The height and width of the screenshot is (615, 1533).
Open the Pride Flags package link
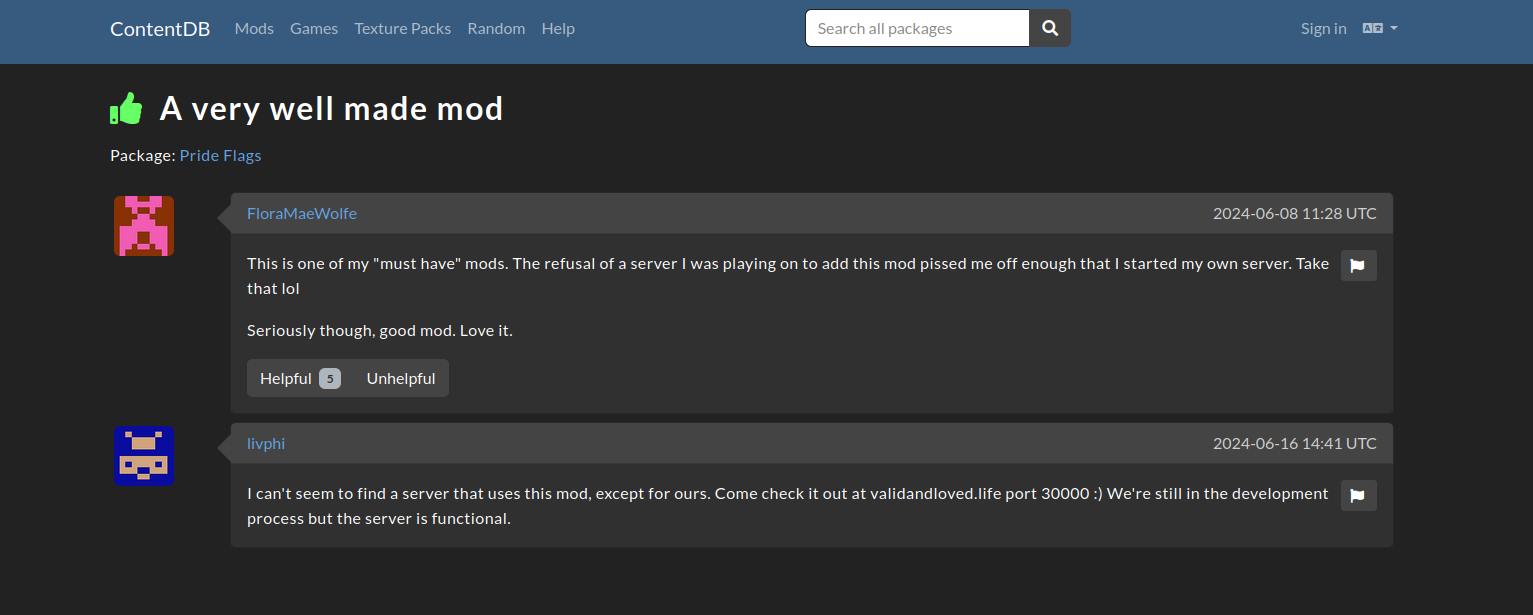(x=220, y=155)
